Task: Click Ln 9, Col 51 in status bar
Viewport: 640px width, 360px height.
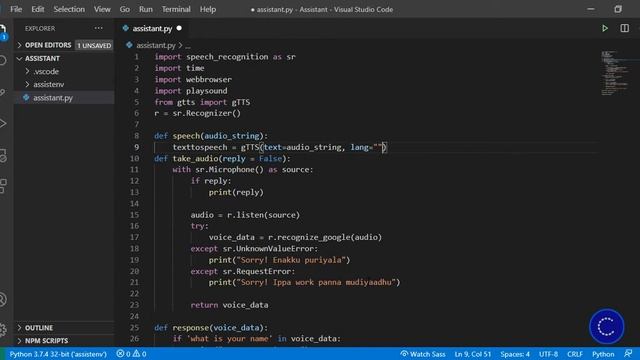Action: [x=473, y=354]
